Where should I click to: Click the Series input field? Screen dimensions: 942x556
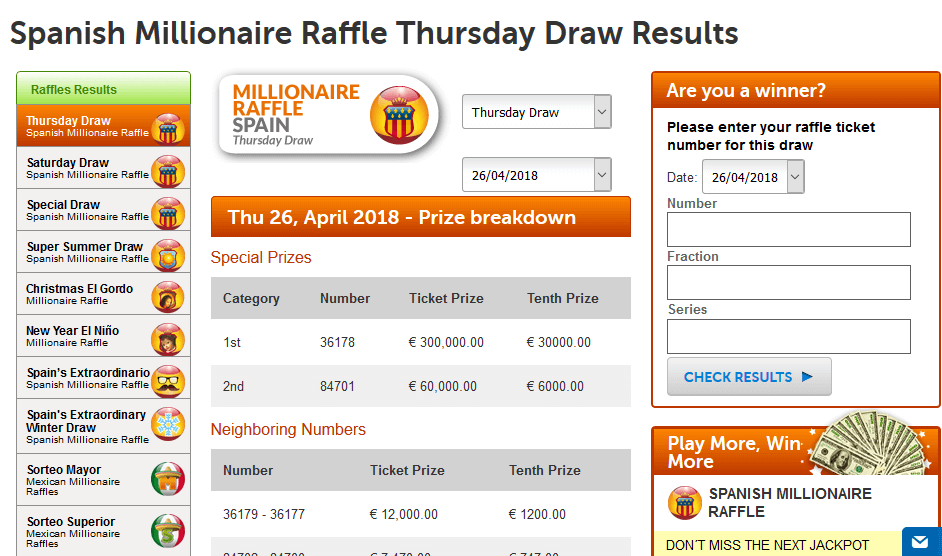point(789,336)
